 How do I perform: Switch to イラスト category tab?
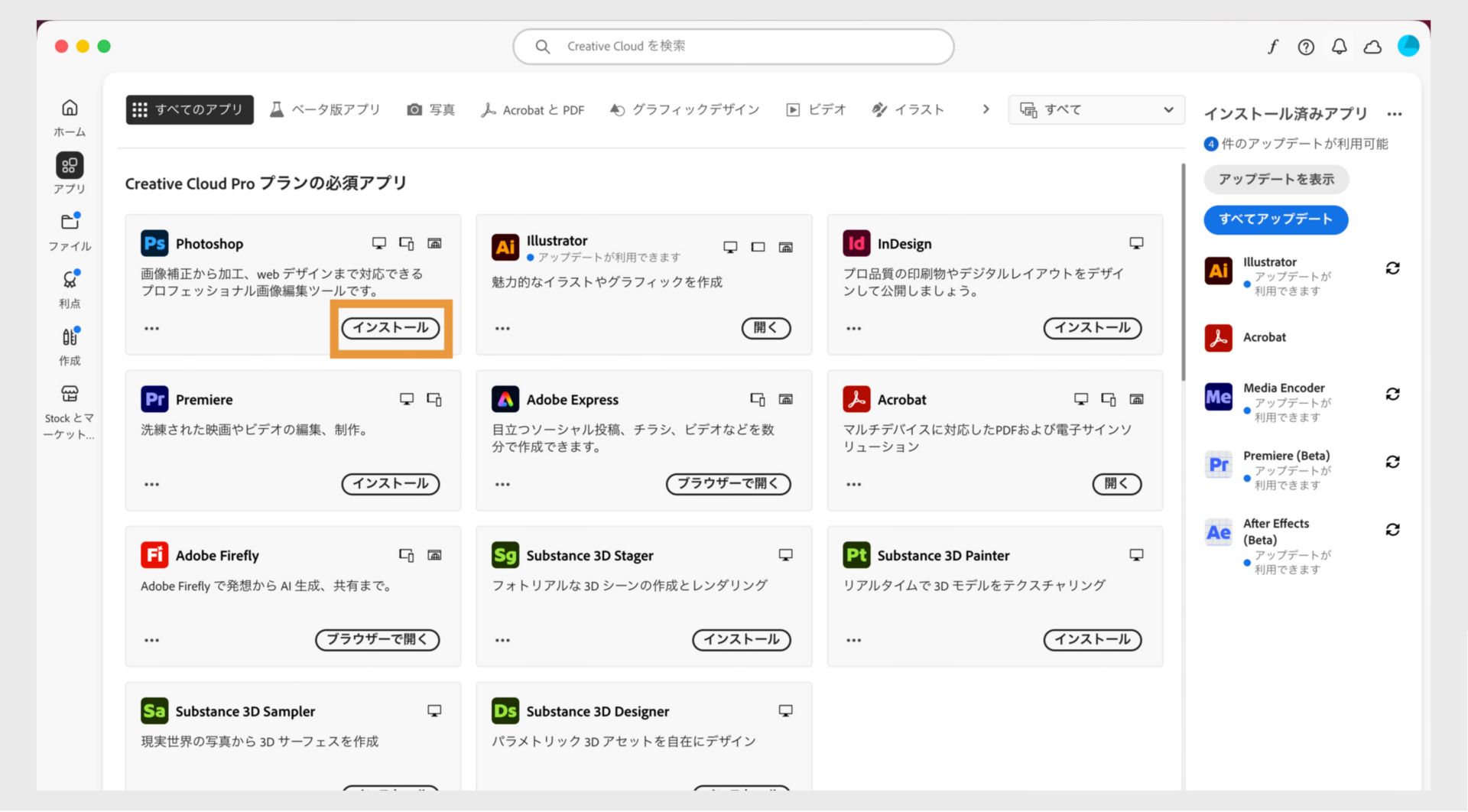coord(909,110)
